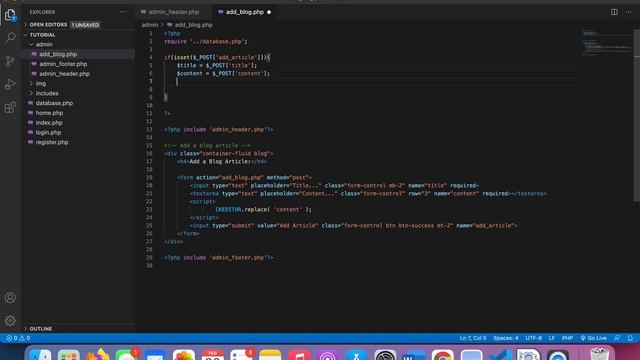Click the $title = $_POST line
This screenshot has width=640, height=360.
coord(217,65)
